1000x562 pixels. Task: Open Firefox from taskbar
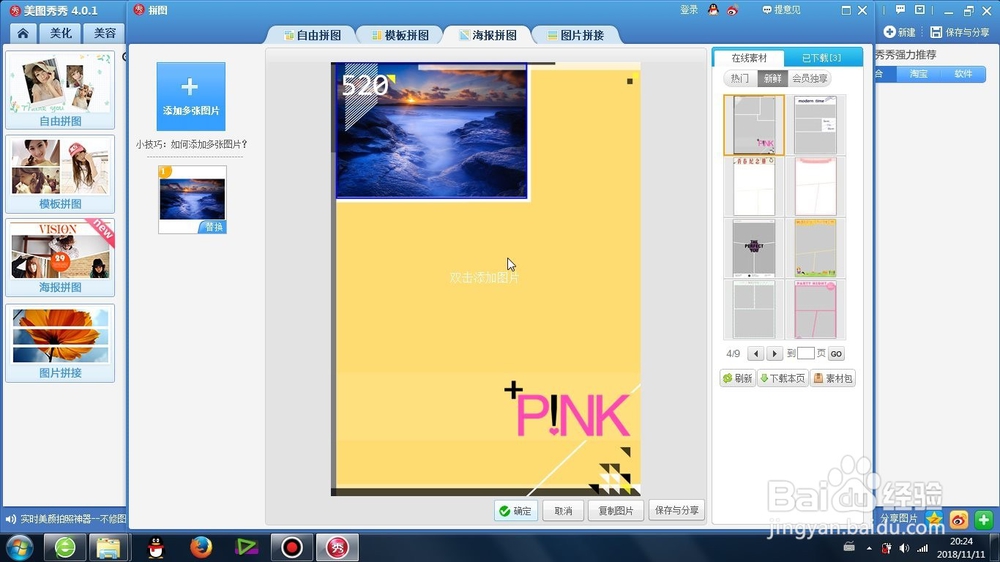point(200,547)
